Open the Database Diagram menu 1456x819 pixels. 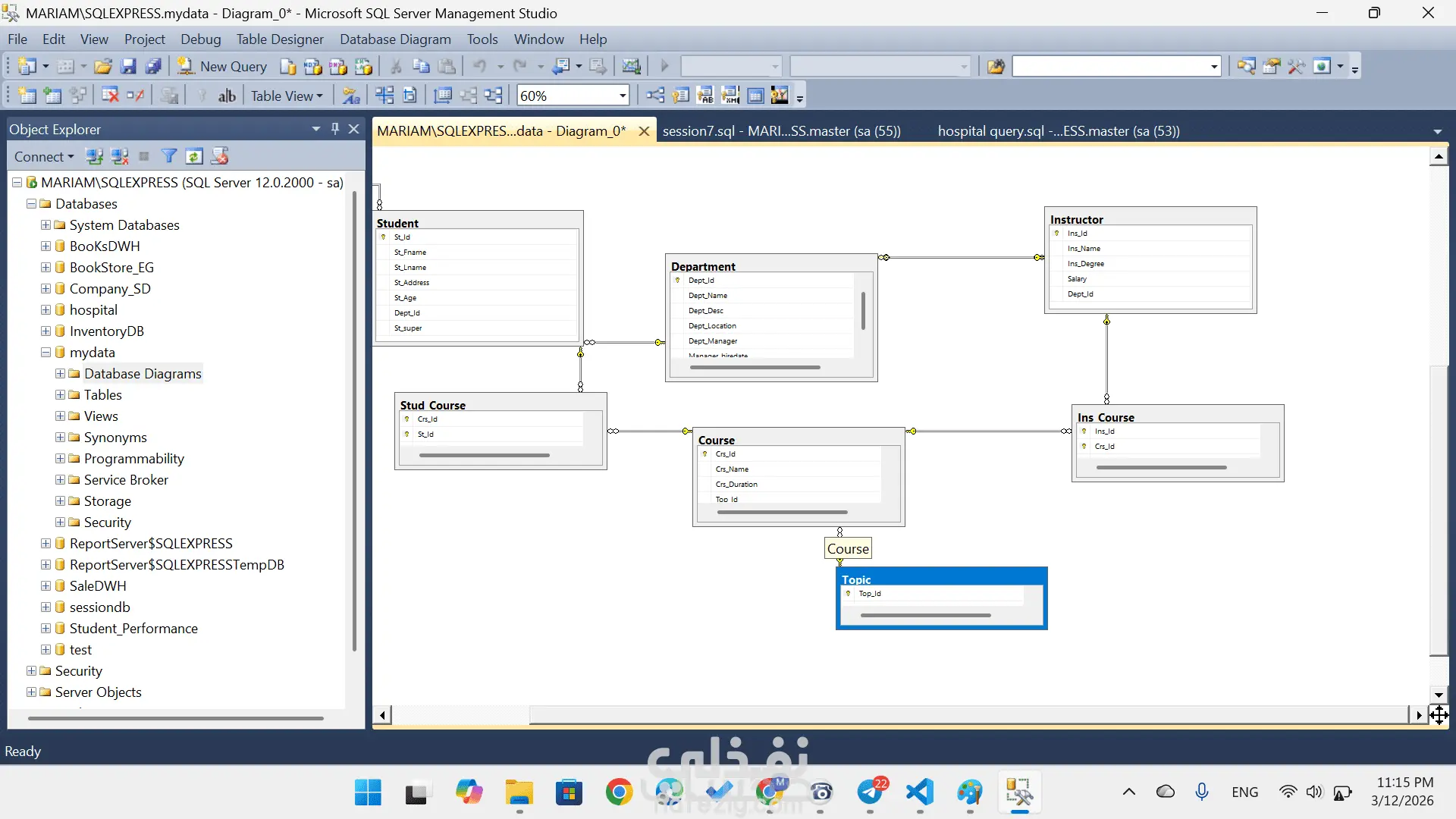coord(394,39)
